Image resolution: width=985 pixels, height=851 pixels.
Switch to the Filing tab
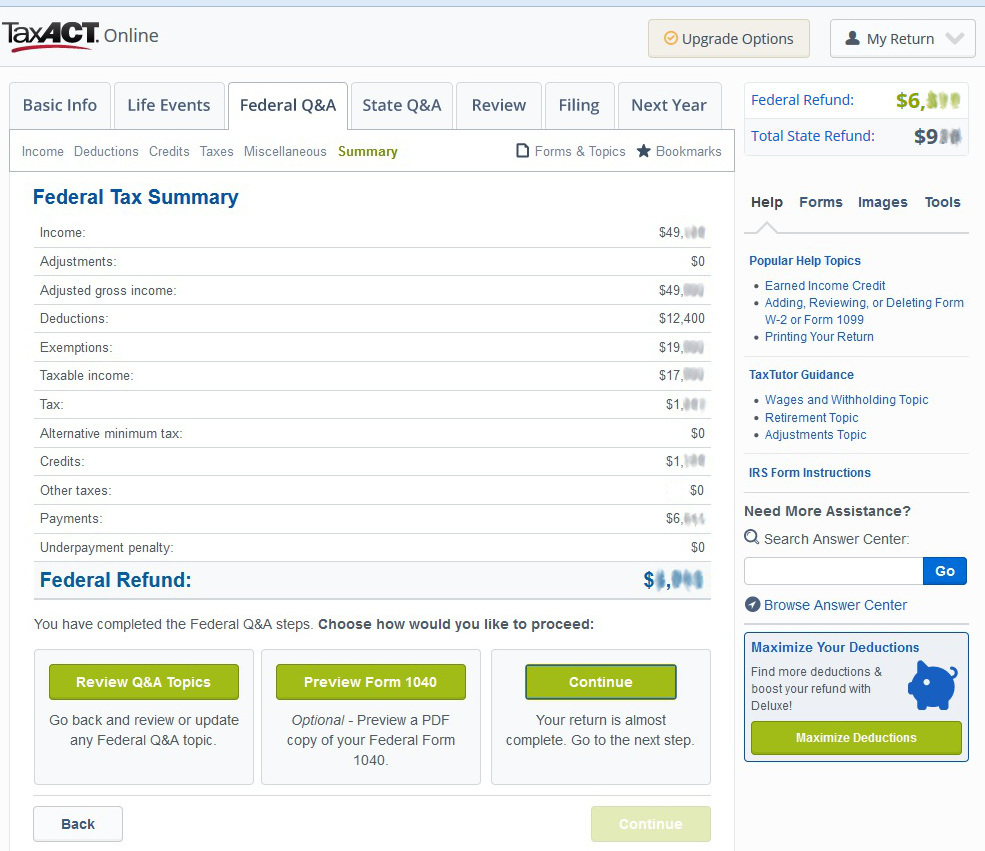(x=578, y=105)
